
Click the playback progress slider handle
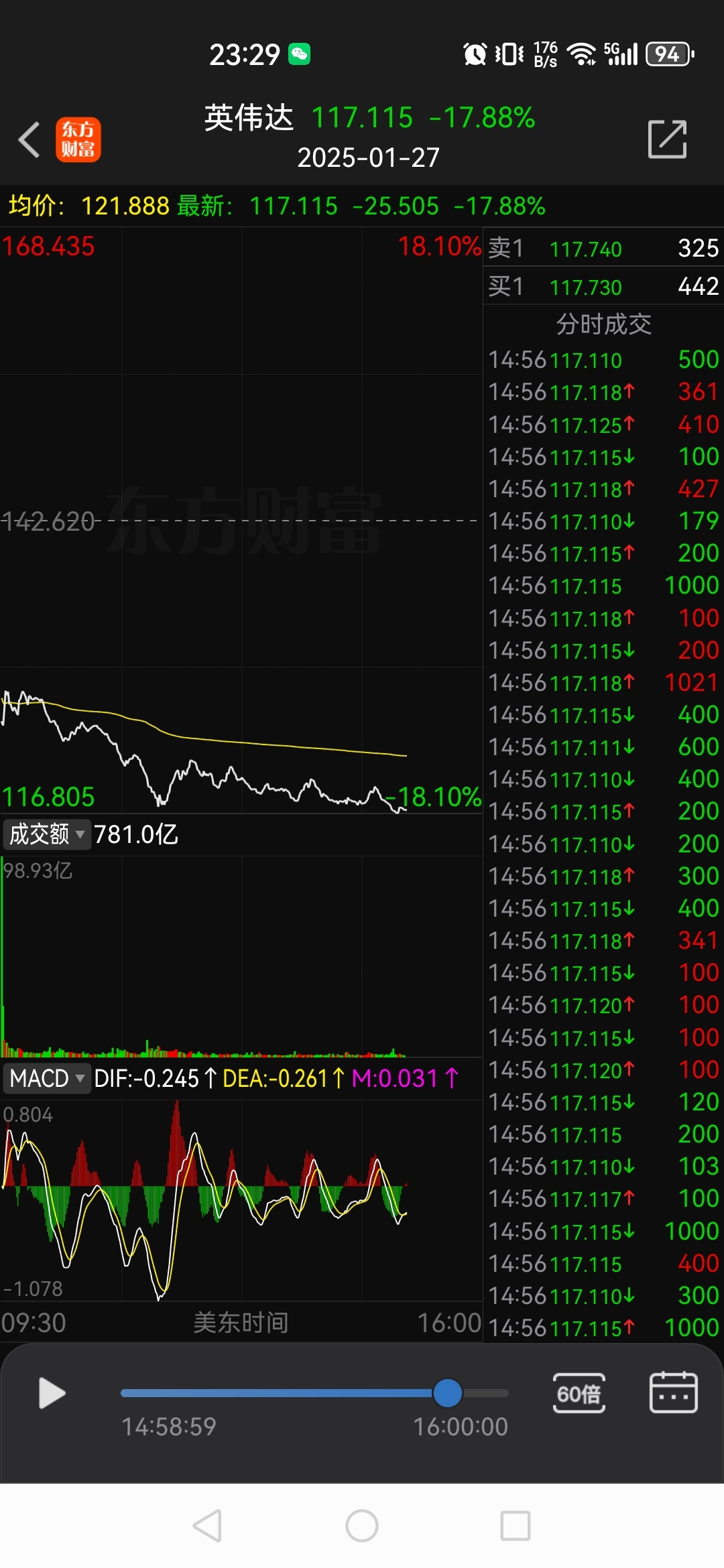click(x=447, y=1393)
